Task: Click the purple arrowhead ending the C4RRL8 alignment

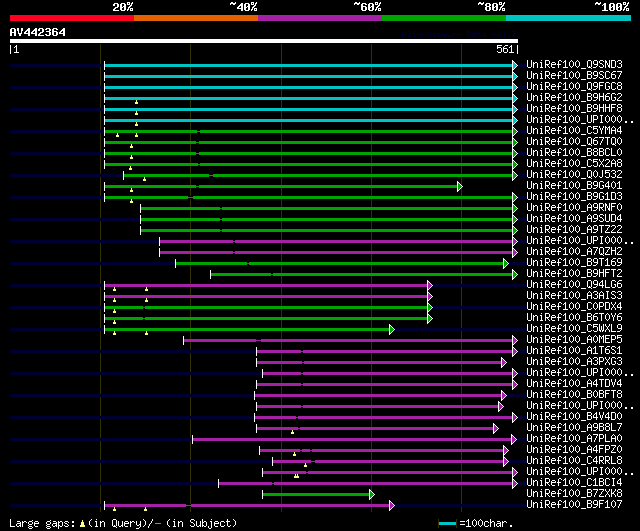Action: click(x=506, y=462)
